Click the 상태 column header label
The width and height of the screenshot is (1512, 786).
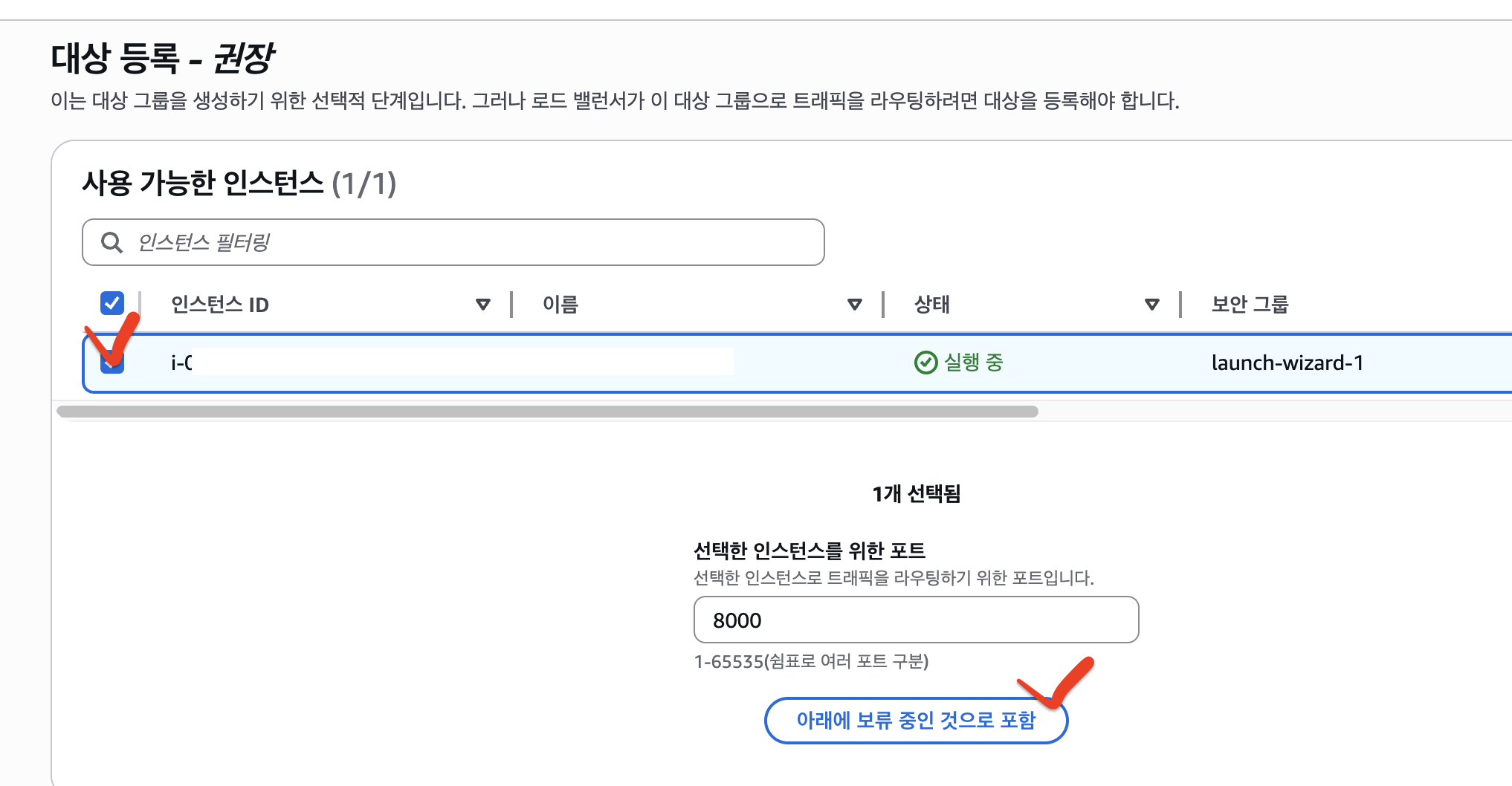932,305
